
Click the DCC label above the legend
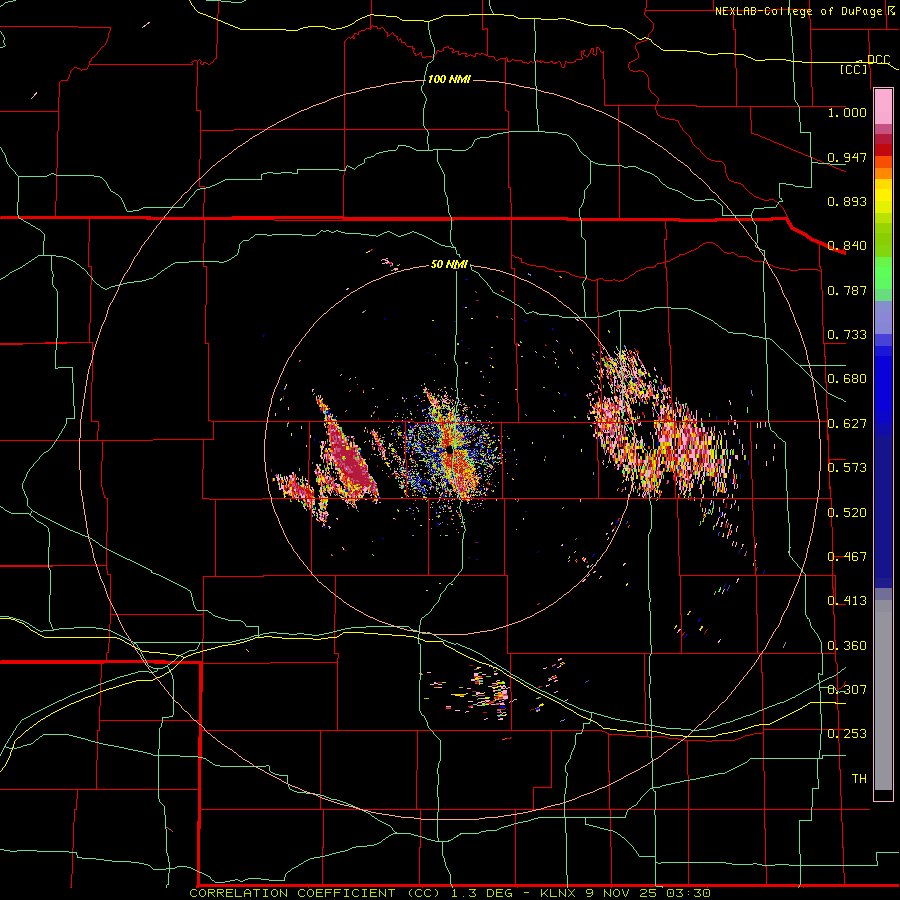click(x=878, y=60)
